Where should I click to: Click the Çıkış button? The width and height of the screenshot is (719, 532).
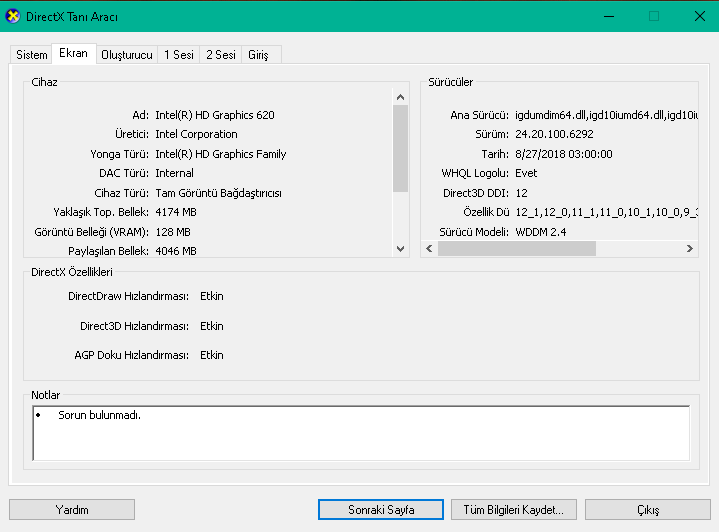(648, 510)
